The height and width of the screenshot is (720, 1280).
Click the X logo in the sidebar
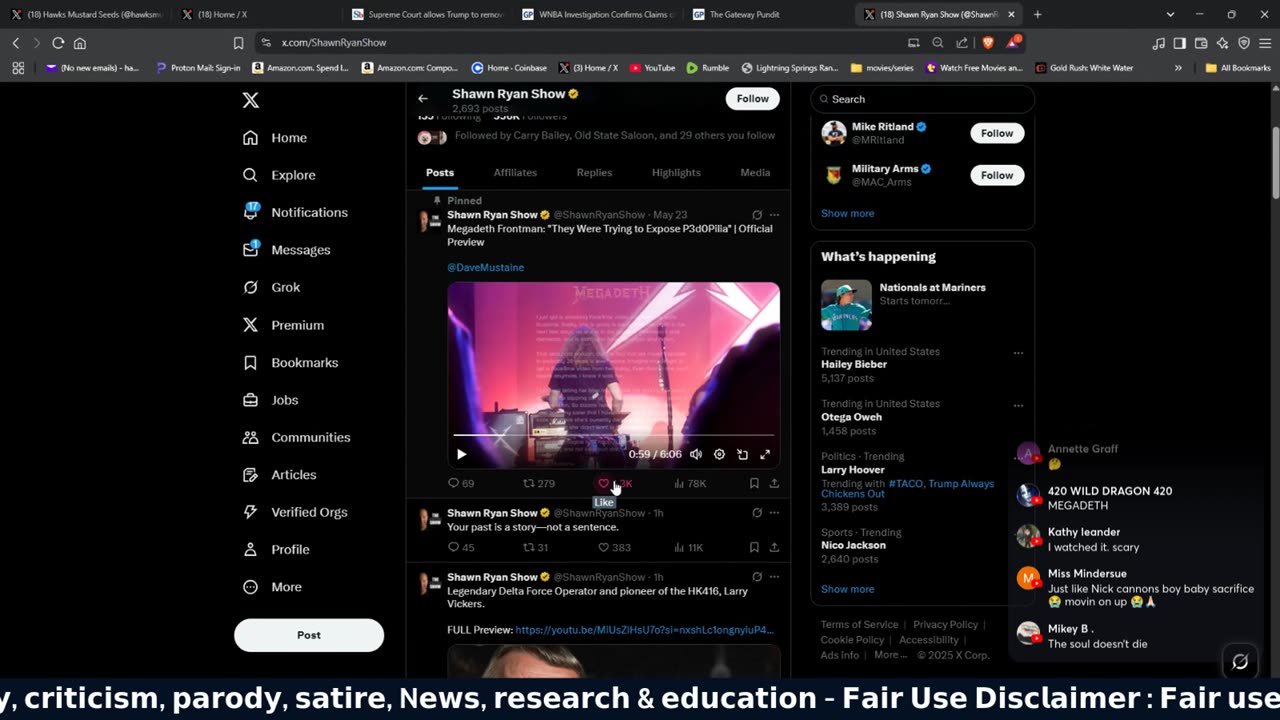[251, 100]
